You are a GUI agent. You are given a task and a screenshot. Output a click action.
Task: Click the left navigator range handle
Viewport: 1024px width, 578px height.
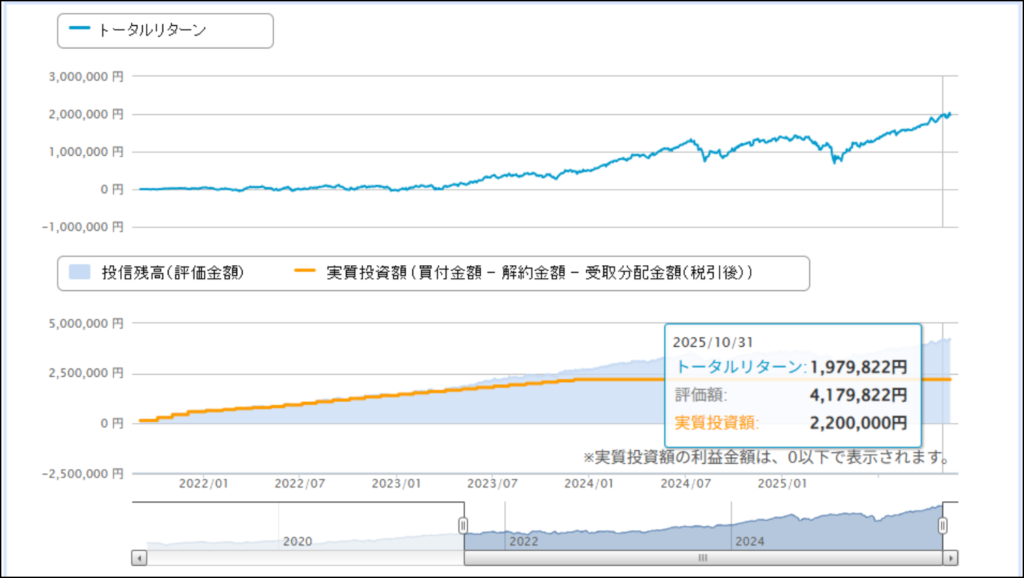[463, 525]
